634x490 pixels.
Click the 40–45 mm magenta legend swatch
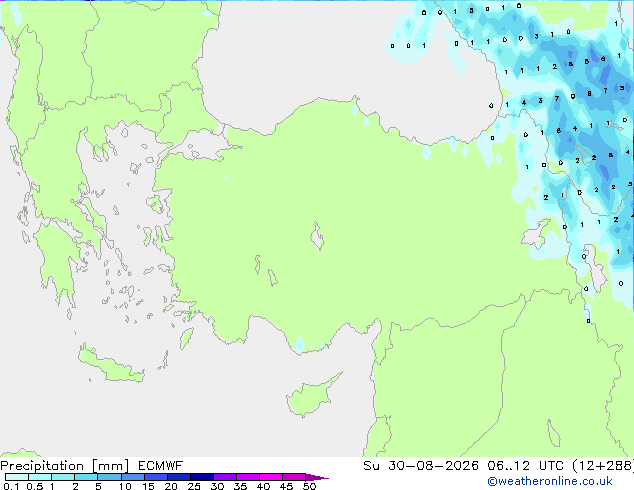click(271, 477)
